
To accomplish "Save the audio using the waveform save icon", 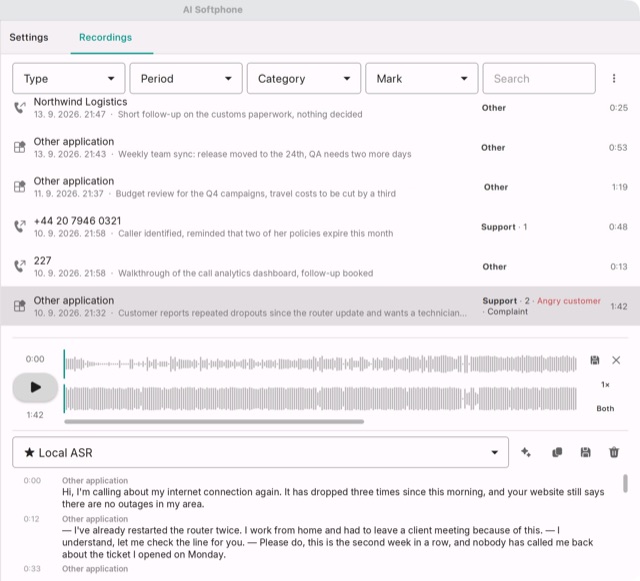I will (x=595, y=360).
